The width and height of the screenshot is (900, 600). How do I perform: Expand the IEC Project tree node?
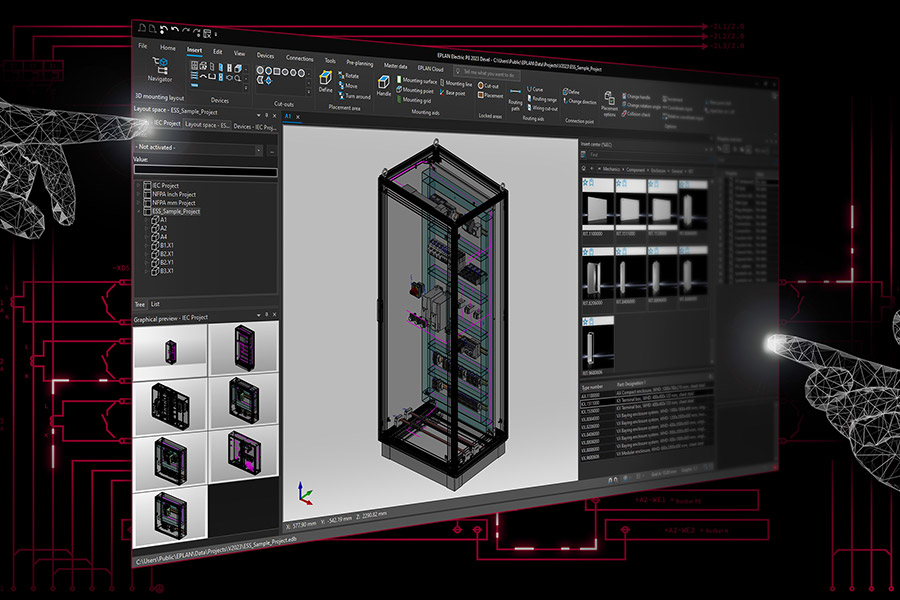(x=139, y=185)
